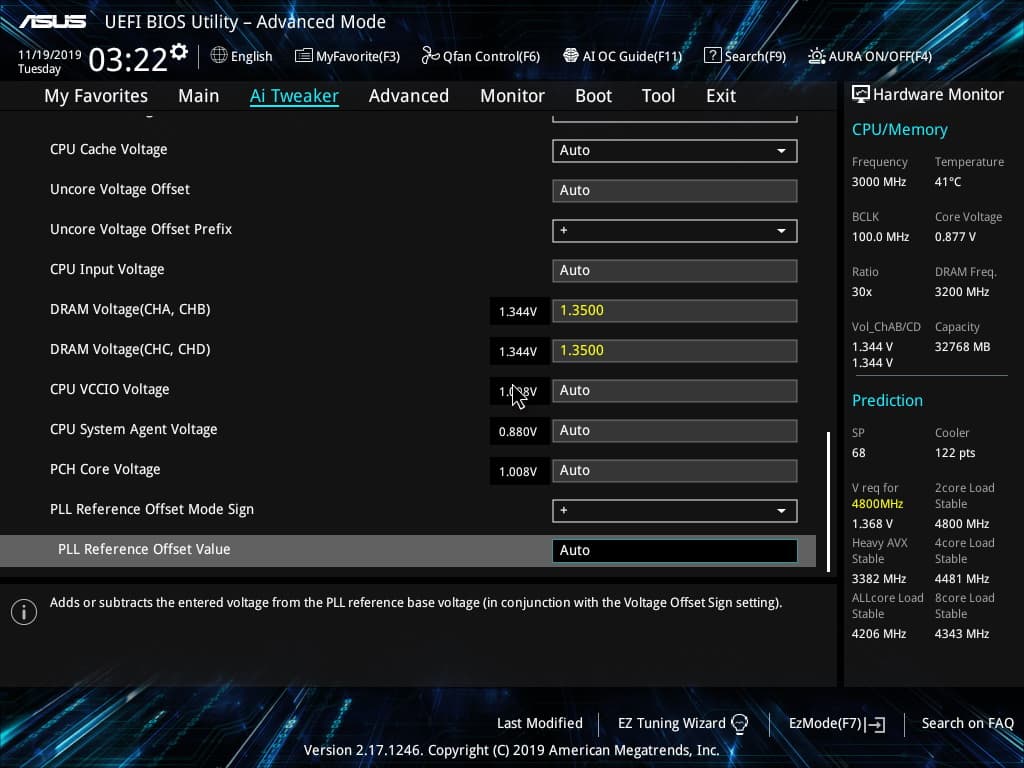Image resolution: width=1024 pixels, height=768 pixels.
Task: Click the Search on FAQ link
Action: [x=967, y=723]
